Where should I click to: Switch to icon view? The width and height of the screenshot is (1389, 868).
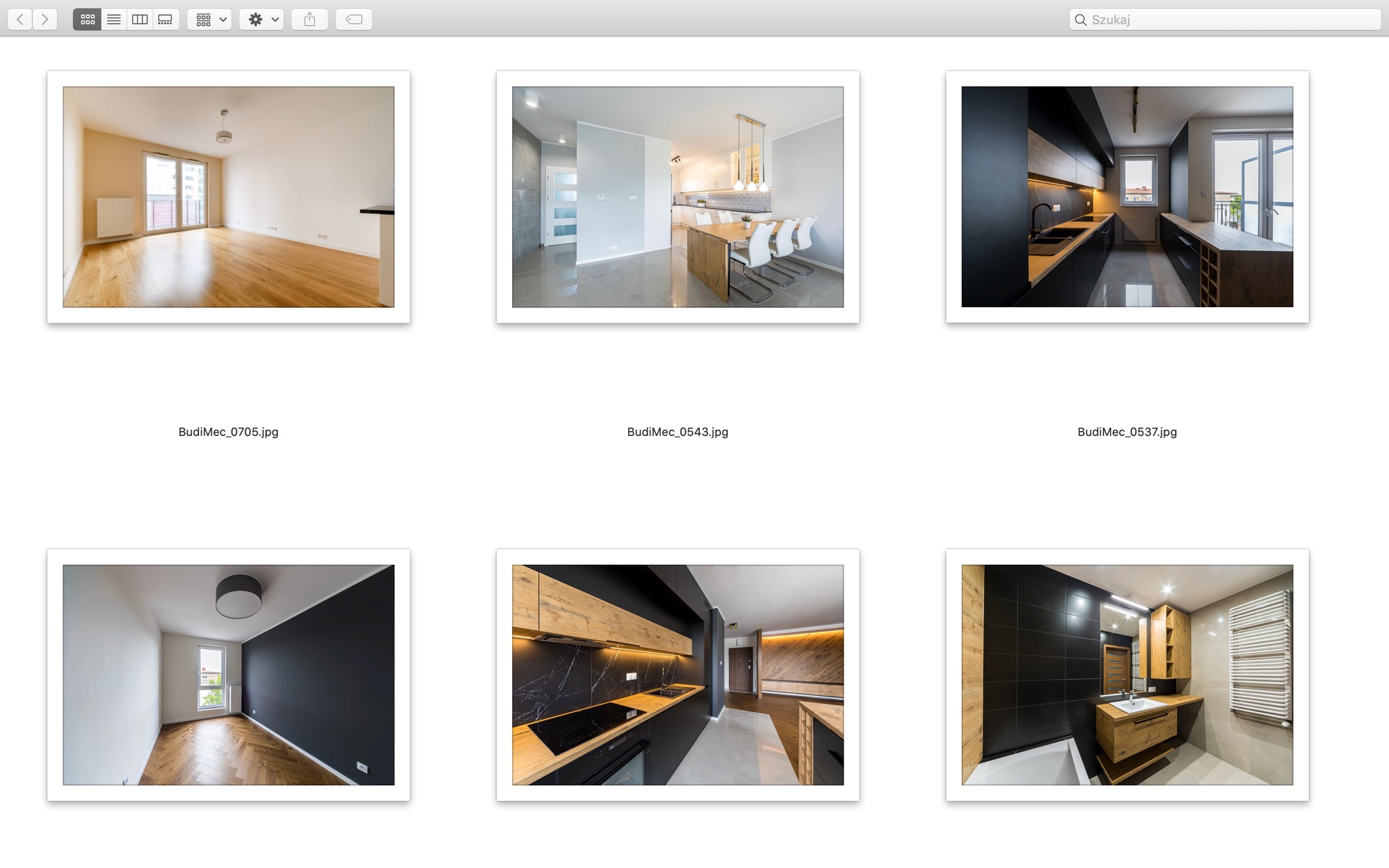point(87,20)
